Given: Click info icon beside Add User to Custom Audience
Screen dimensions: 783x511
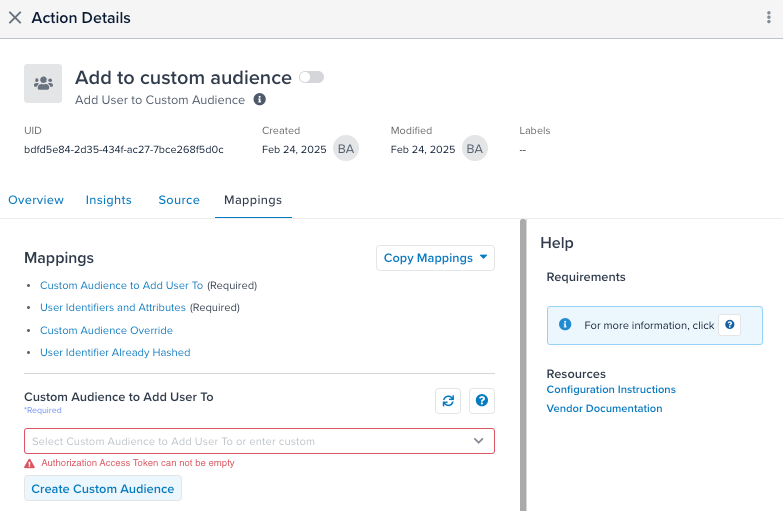Looking at the screenshot, I should (260, 99).
